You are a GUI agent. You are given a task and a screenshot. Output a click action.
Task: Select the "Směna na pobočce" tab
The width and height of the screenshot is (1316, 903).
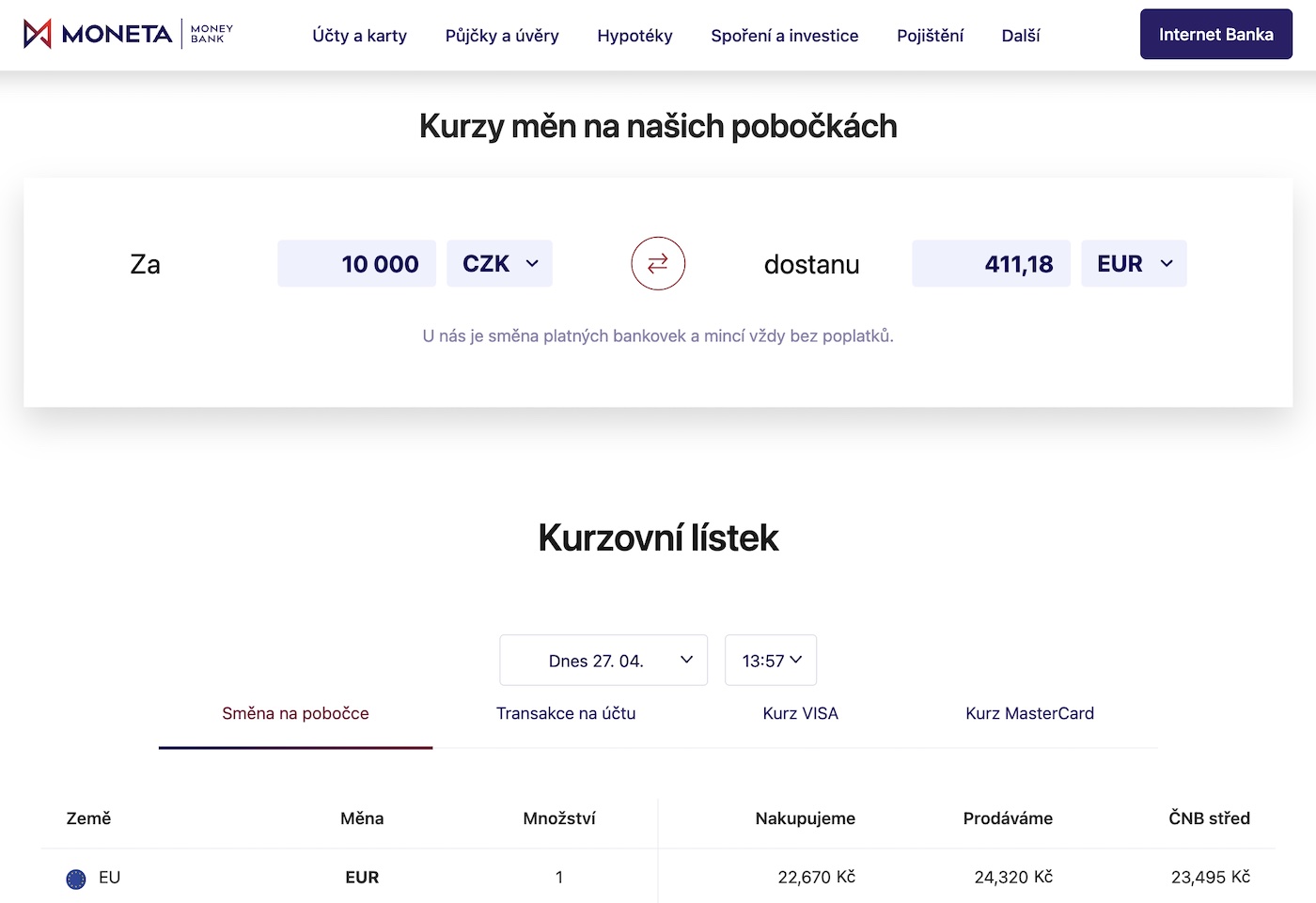coord(294,713)
